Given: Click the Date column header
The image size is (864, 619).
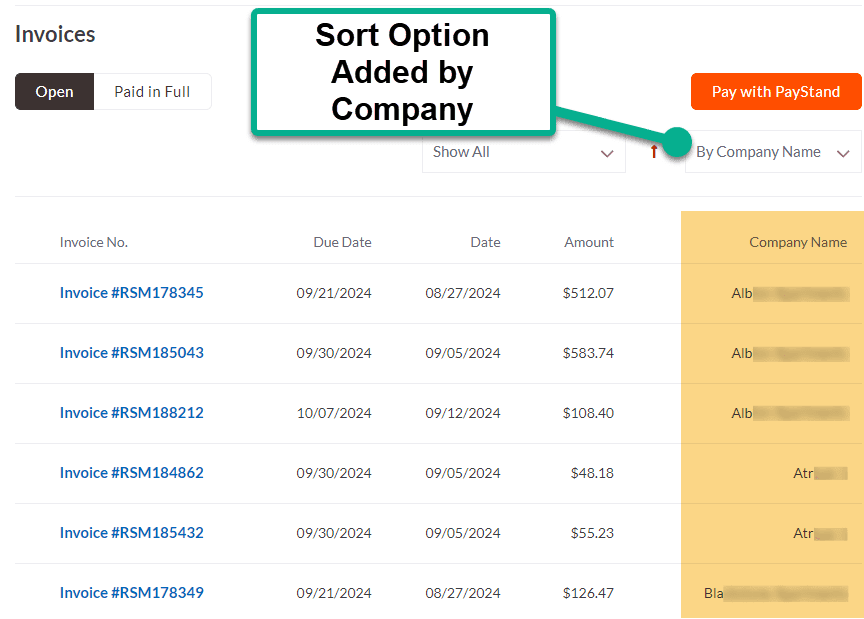Looking at the screenshot, I should 485,243.
